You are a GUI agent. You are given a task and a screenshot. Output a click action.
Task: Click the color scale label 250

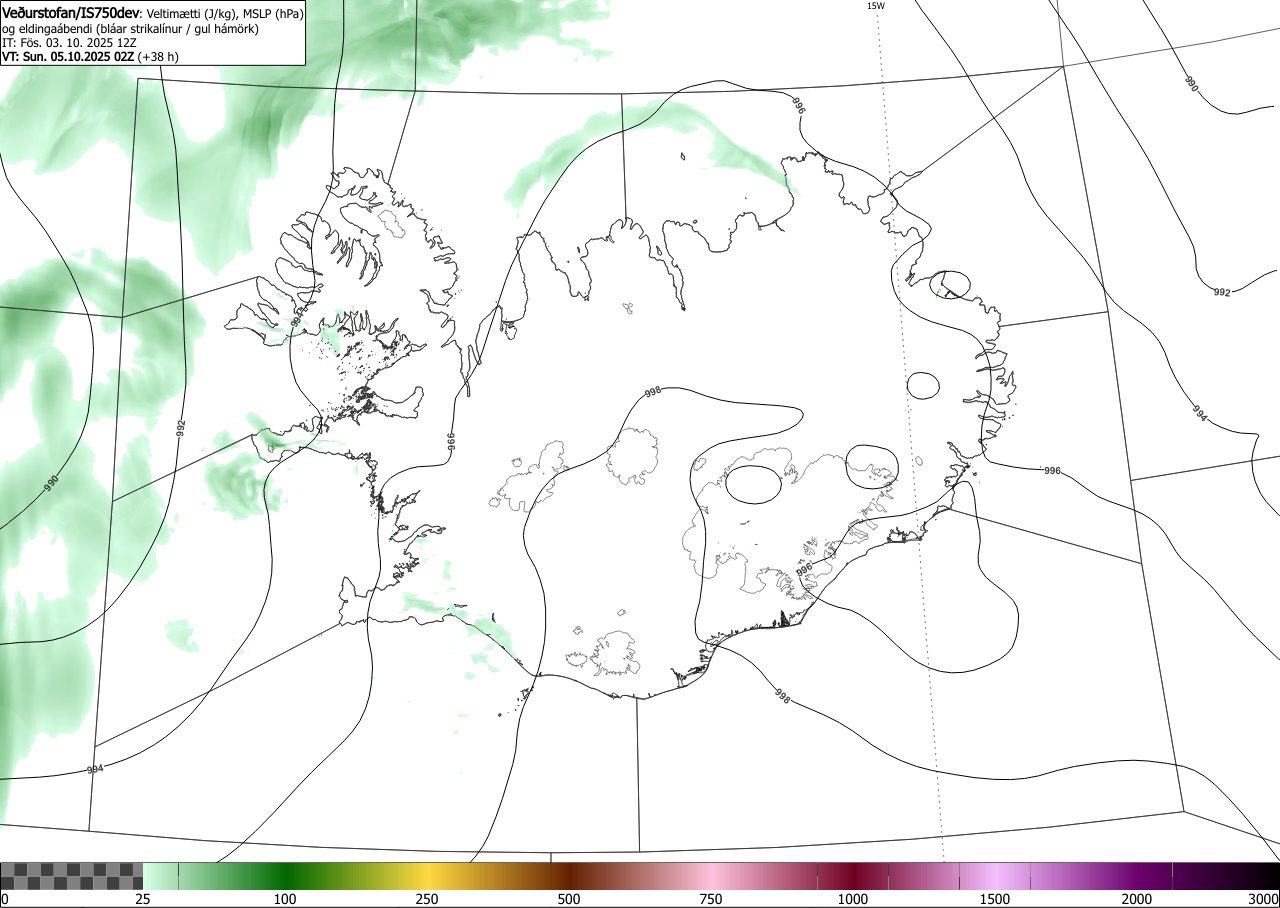(x=427, y=900)
